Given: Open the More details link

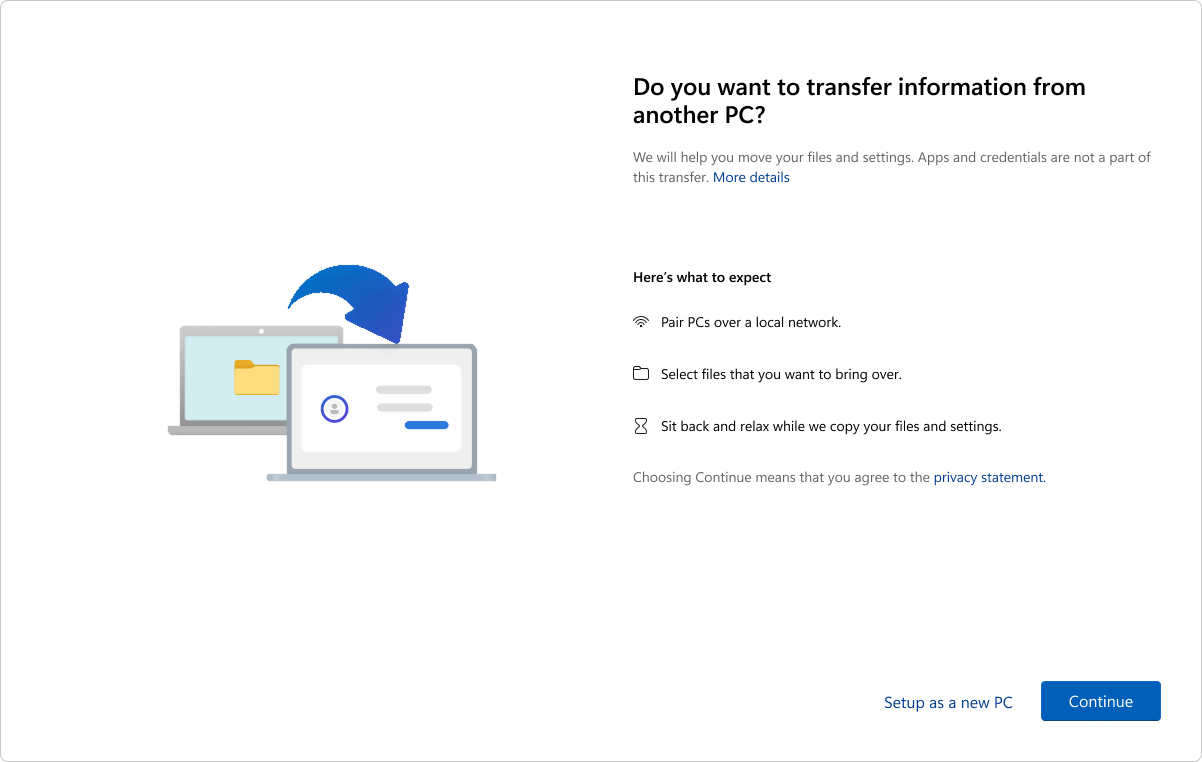Looking at the screenshot, I should (x=751, y=177).
